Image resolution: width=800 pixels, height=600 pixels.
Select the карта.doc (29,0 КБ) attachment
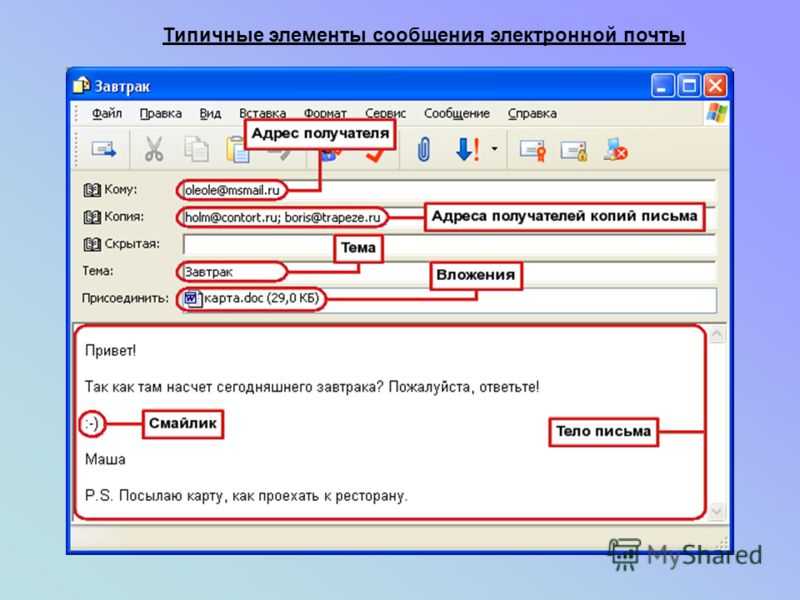coord(253,298)
